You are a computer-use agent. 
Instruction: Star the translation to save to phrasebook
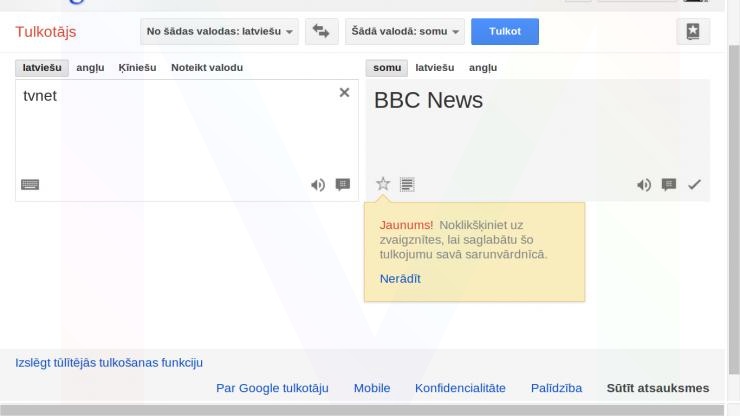click(382, 184)
